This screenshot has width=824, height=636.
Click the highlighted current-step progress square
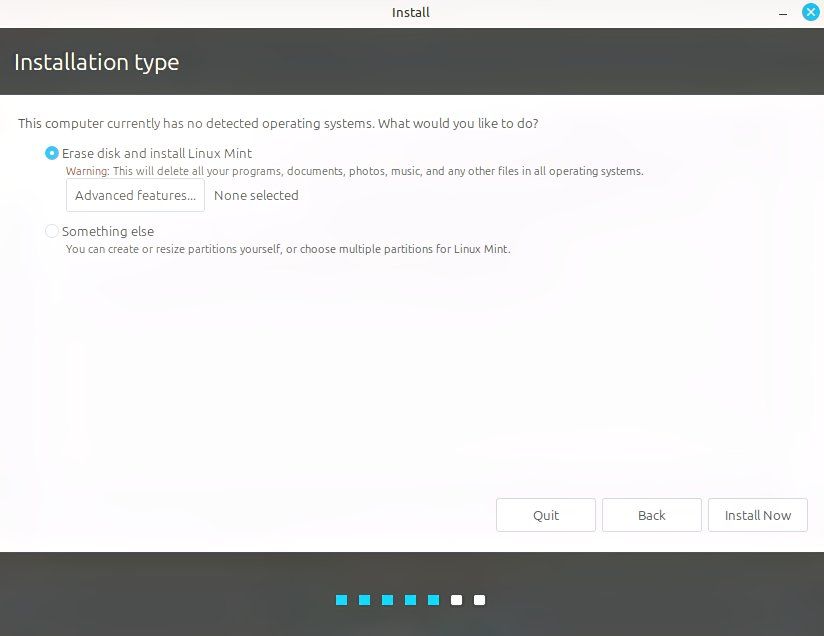click(x=433, y=599)
